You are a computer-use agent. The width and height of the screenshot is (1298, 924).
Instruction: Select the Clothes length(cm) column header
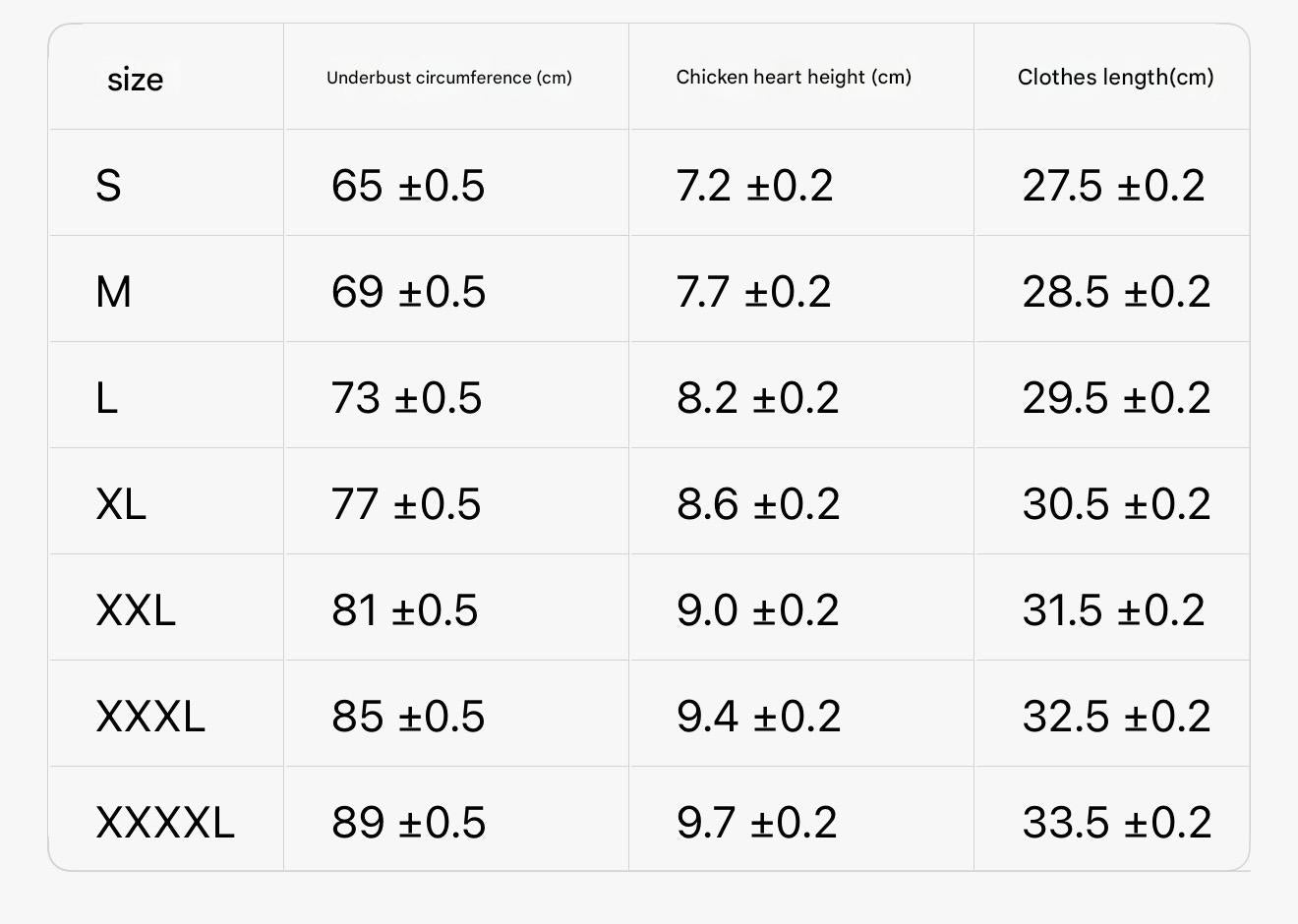(x=1115, y=77)
